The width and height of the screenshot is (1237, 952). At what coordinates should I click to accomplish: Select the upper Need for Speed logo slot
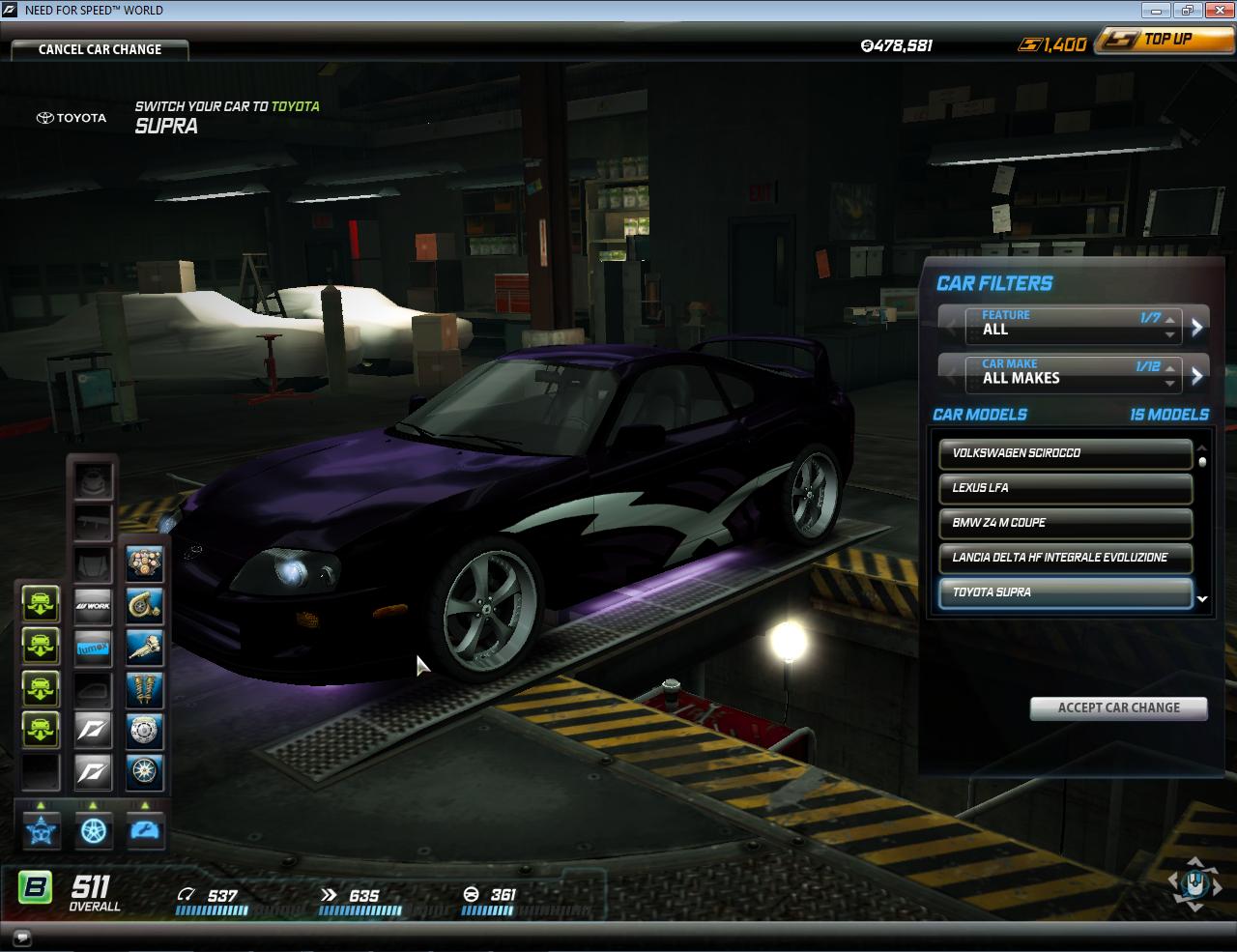[x=94, y=732]
